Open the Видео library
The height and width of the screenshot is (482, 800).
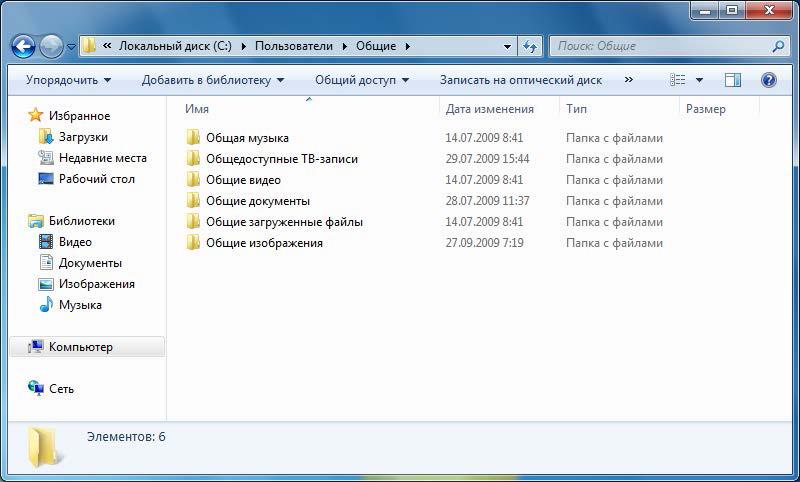(76, 242)
